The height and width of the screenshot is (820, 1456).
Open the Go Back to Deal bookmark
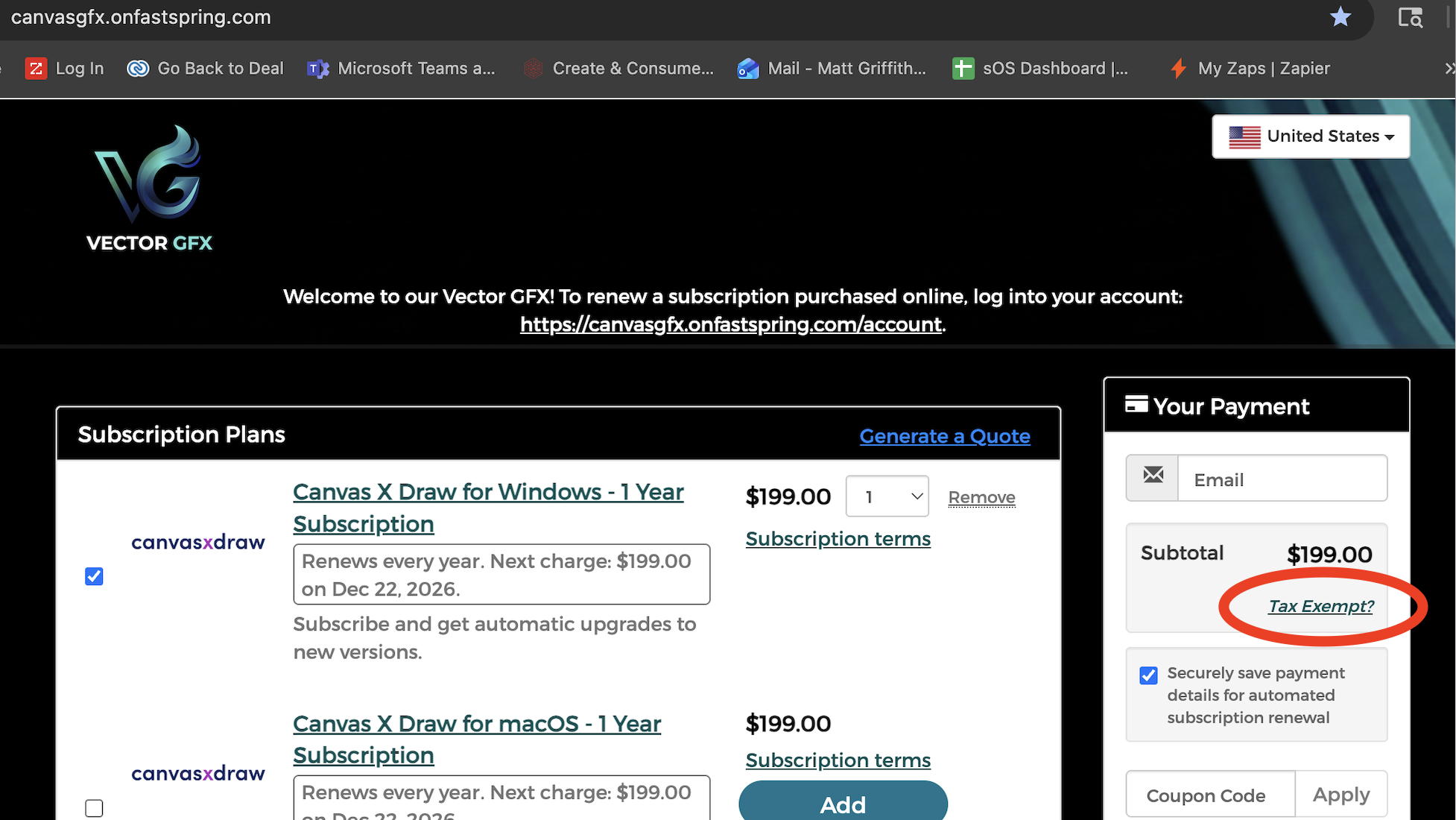click(x=206, y=69)
